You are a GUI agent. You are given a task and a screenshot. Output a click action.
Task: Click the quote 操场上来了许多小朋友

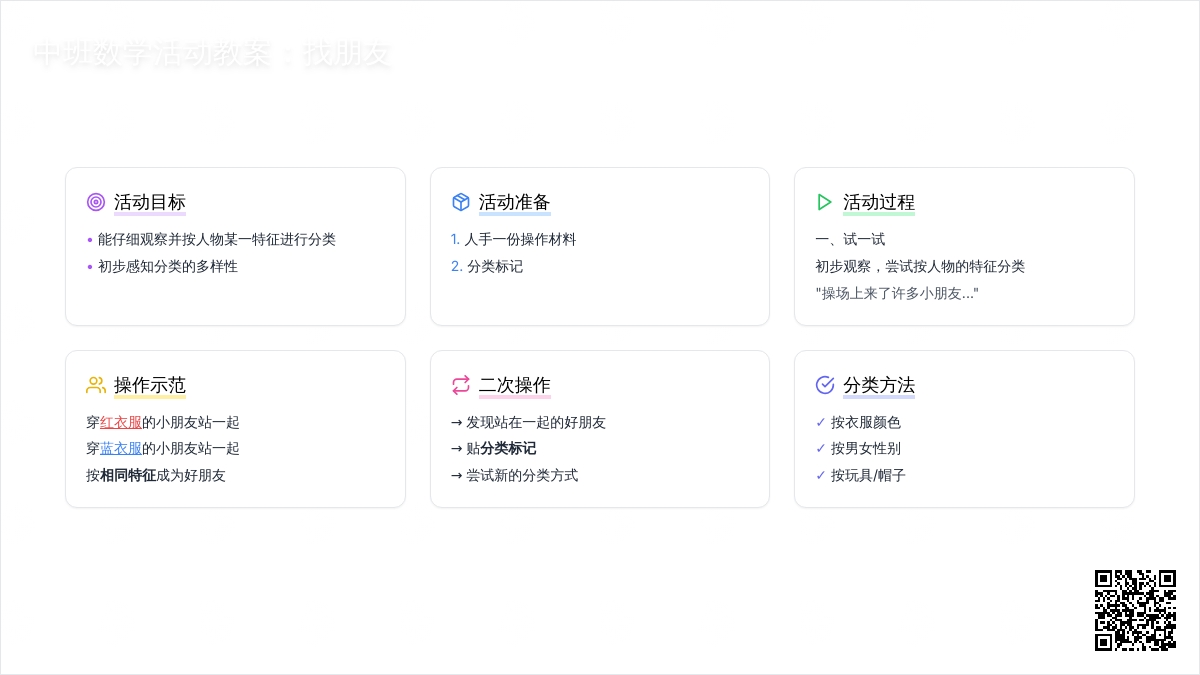897,293
